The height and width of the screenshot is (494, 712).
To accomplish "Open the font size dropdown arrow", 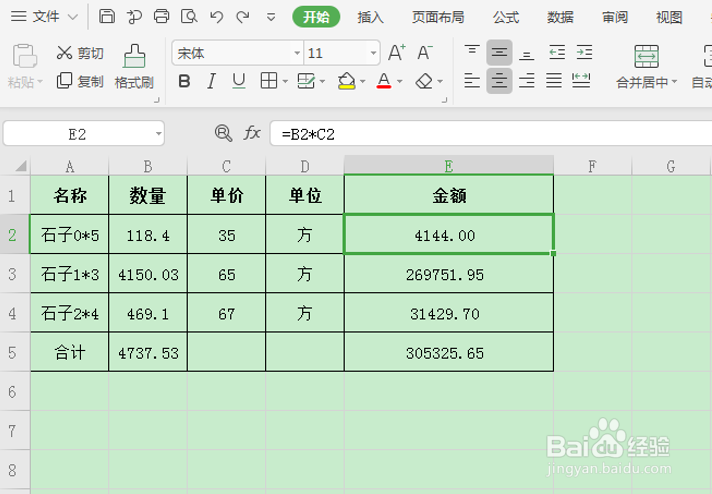I will [373, 53].
